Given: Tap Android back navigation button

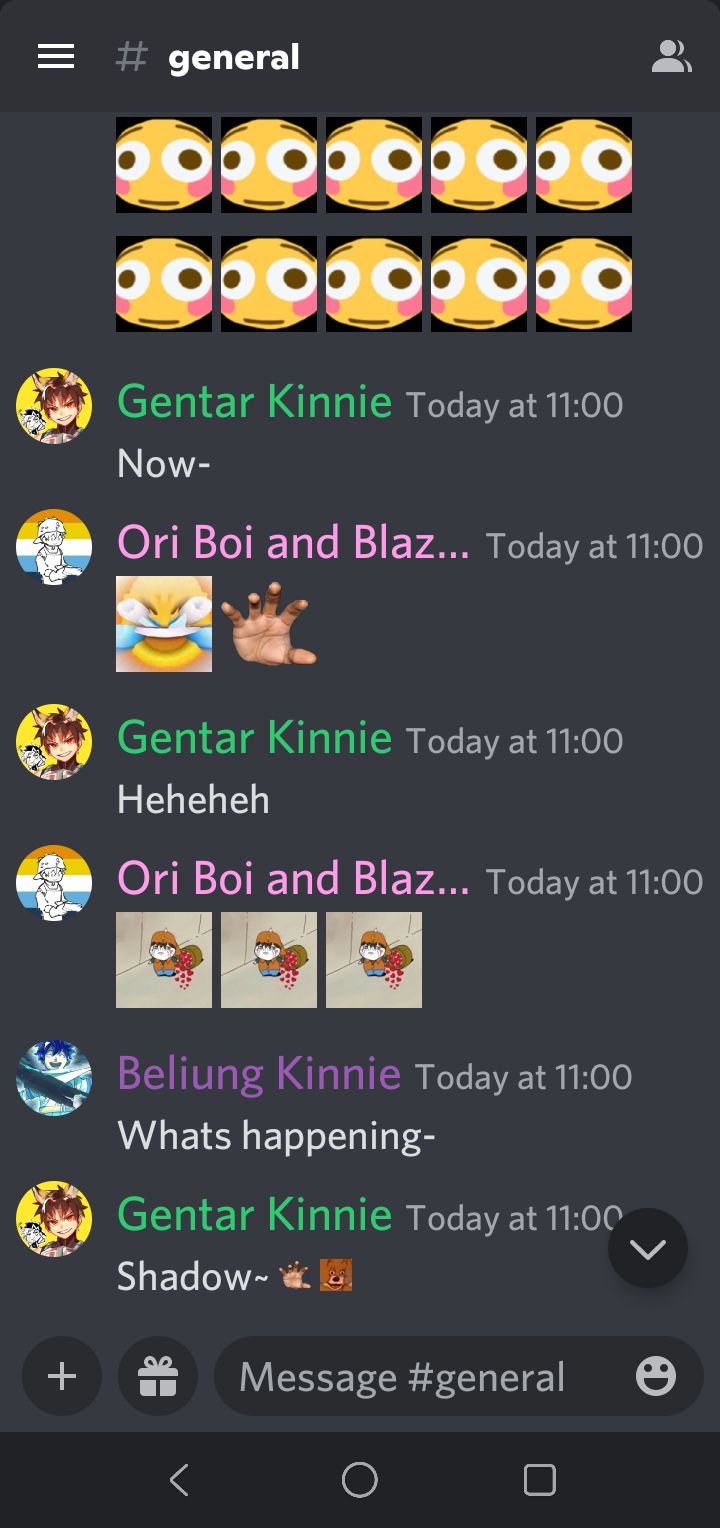Looking at the screenshot, I should point(180,1479).
